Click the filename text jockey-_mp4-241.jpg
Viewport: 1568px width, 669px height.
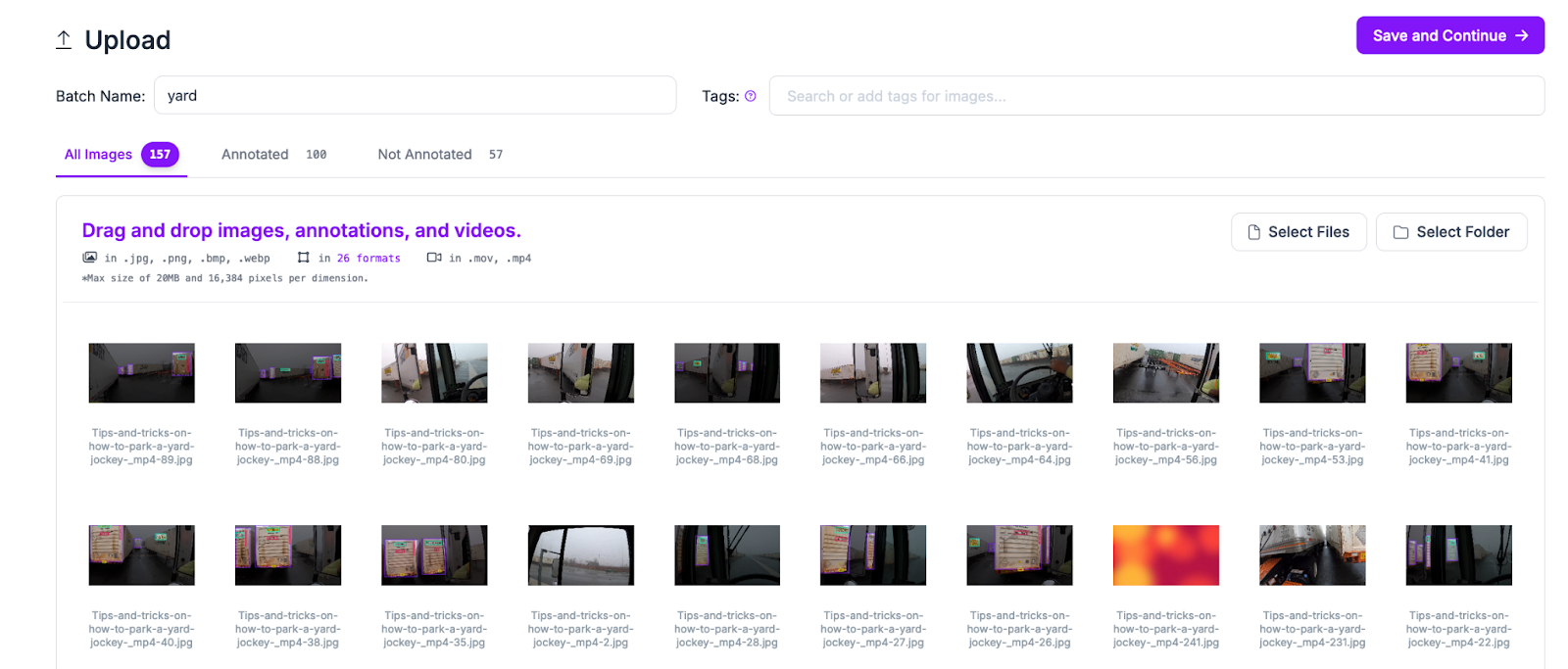[x=1166, y=643]
